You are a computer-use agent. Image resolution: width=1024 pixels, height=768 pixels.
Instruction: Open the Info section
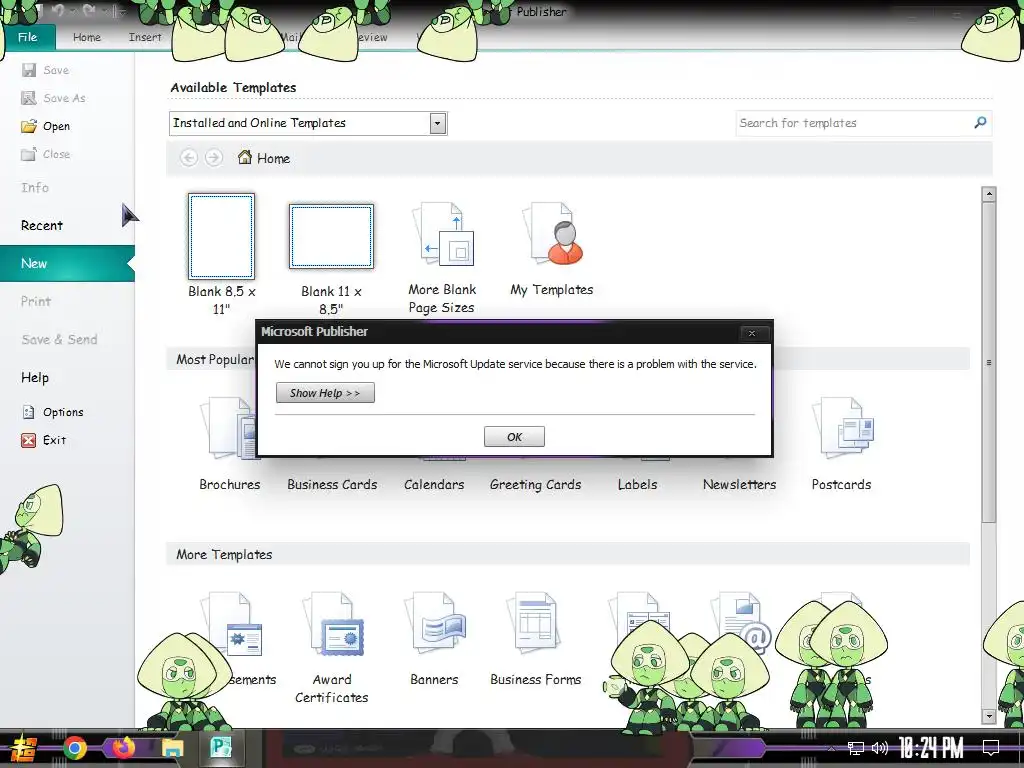pyautogui.click(x=35, y=187)
